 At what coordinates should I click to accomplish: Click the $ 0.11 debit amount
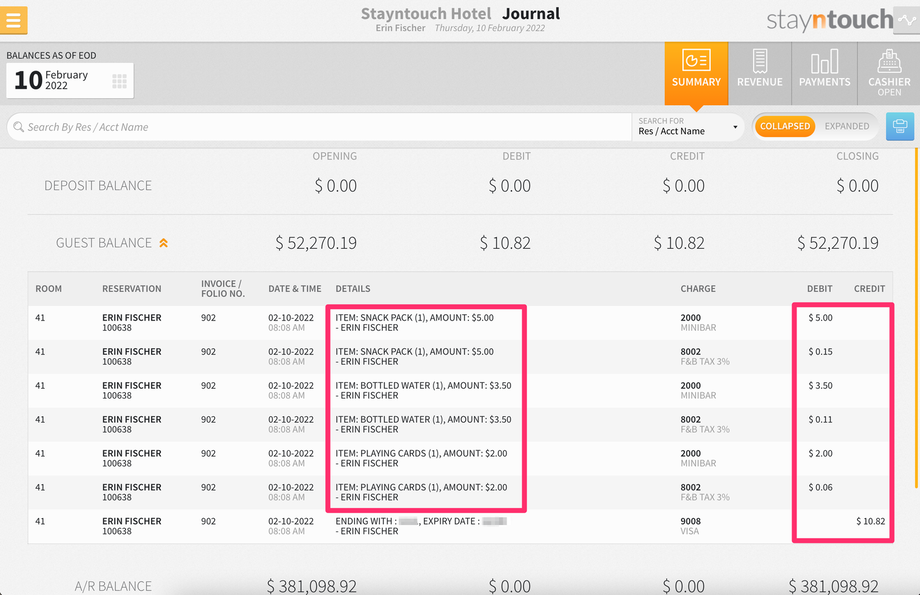point(820,420)
